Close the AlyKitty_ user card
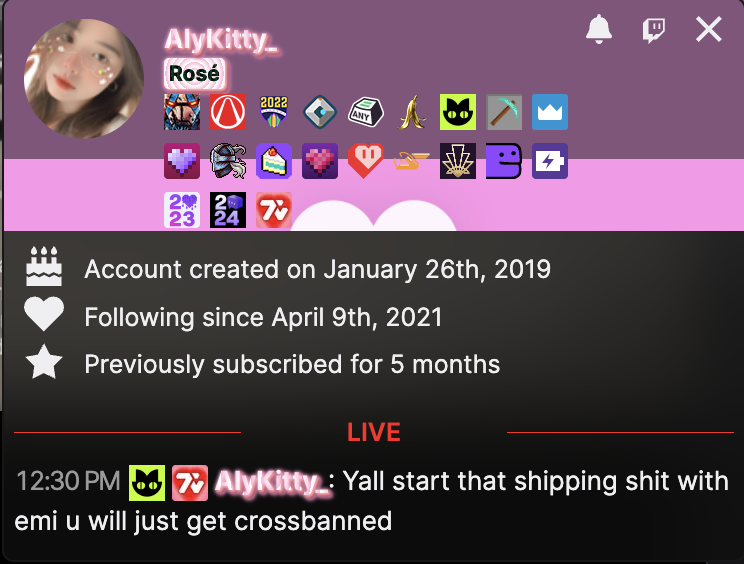The image size is (744, 564). 709,29
